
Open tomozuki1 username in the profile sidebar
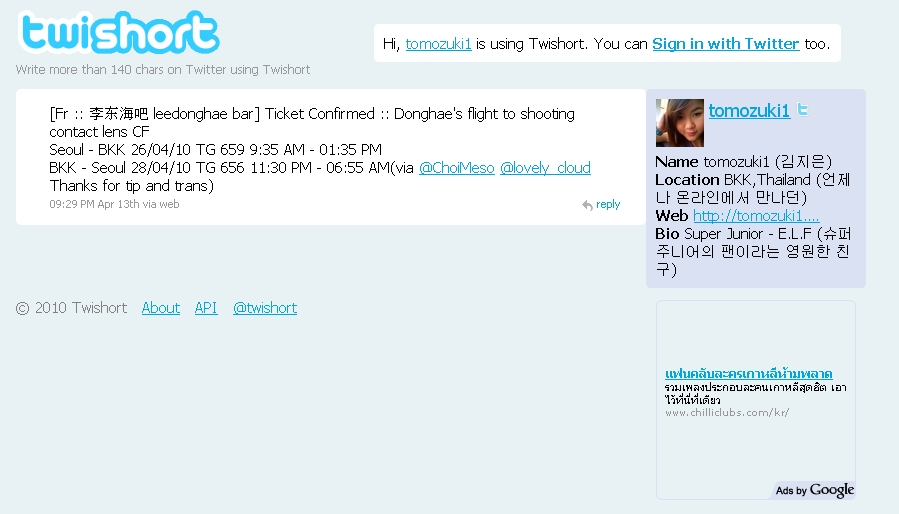tap(749, 111)
